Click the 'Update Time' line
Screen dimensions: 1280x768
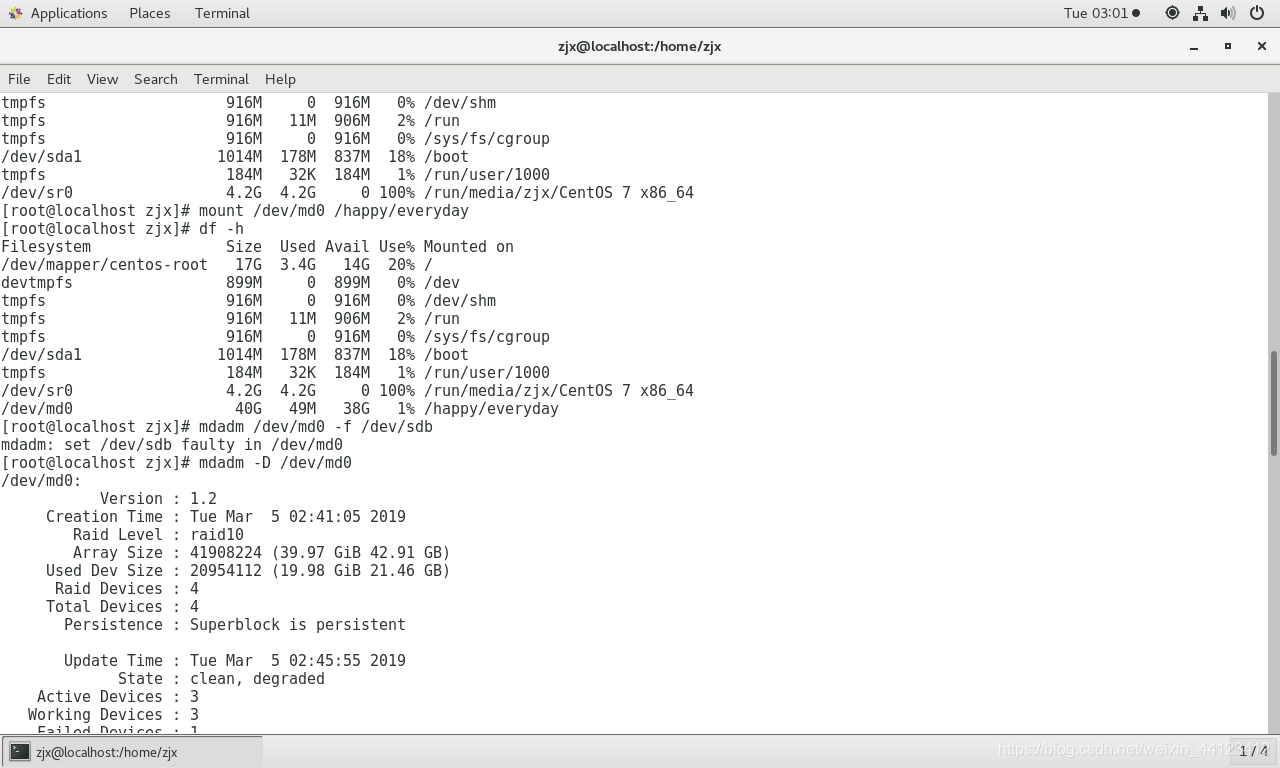click(x=235, y=661)
